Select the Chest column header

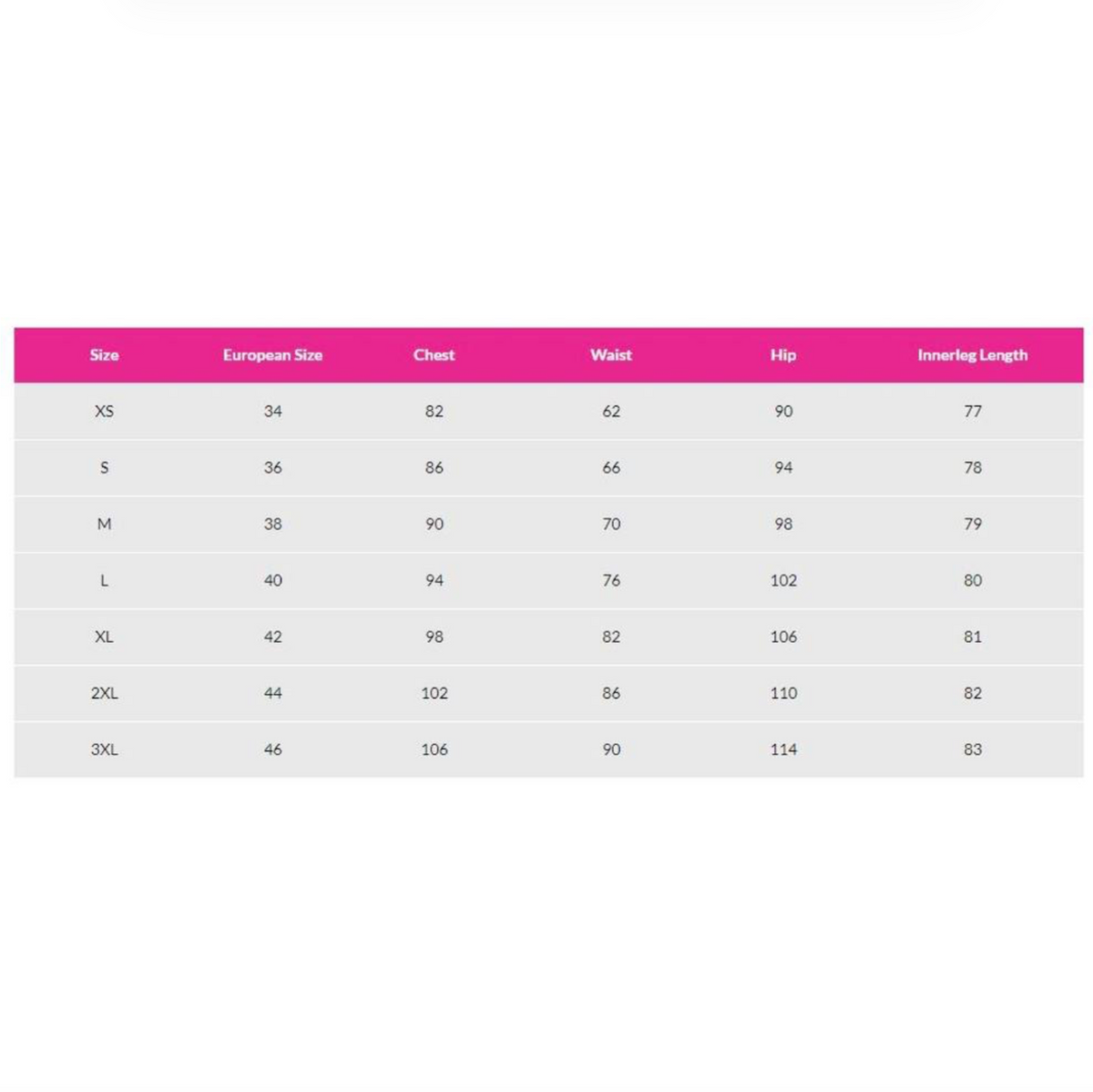(x=434, y=355)
